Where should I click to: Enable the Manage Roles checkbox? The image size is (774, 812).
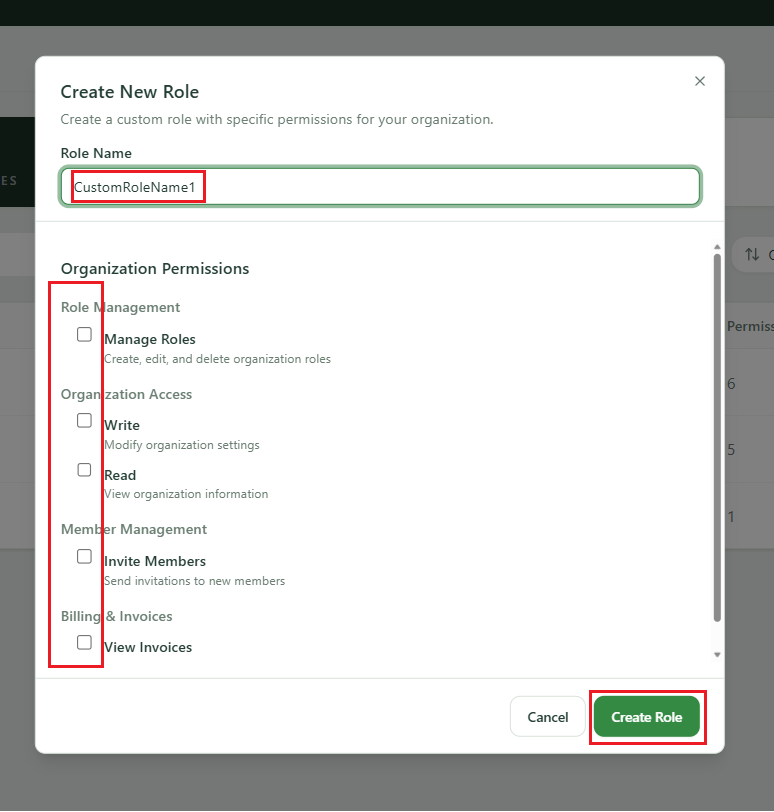[x=84, y=335]
